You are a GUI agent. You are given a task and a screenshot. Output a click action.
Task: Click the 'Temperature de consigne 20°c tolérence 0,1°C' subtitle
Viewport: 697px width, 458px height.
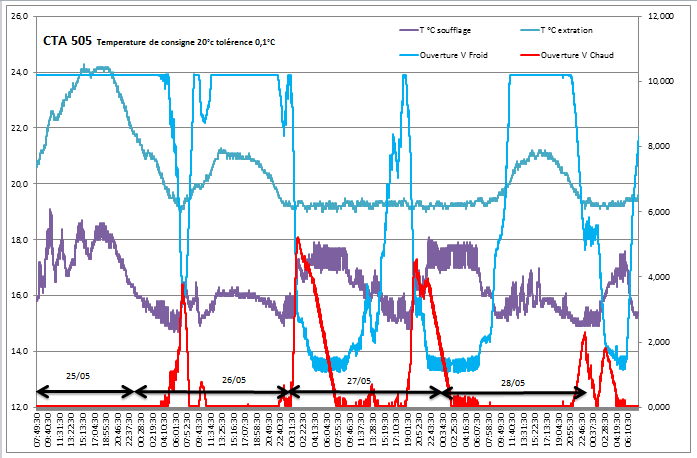pyautogui.click(x=186, y=43)
